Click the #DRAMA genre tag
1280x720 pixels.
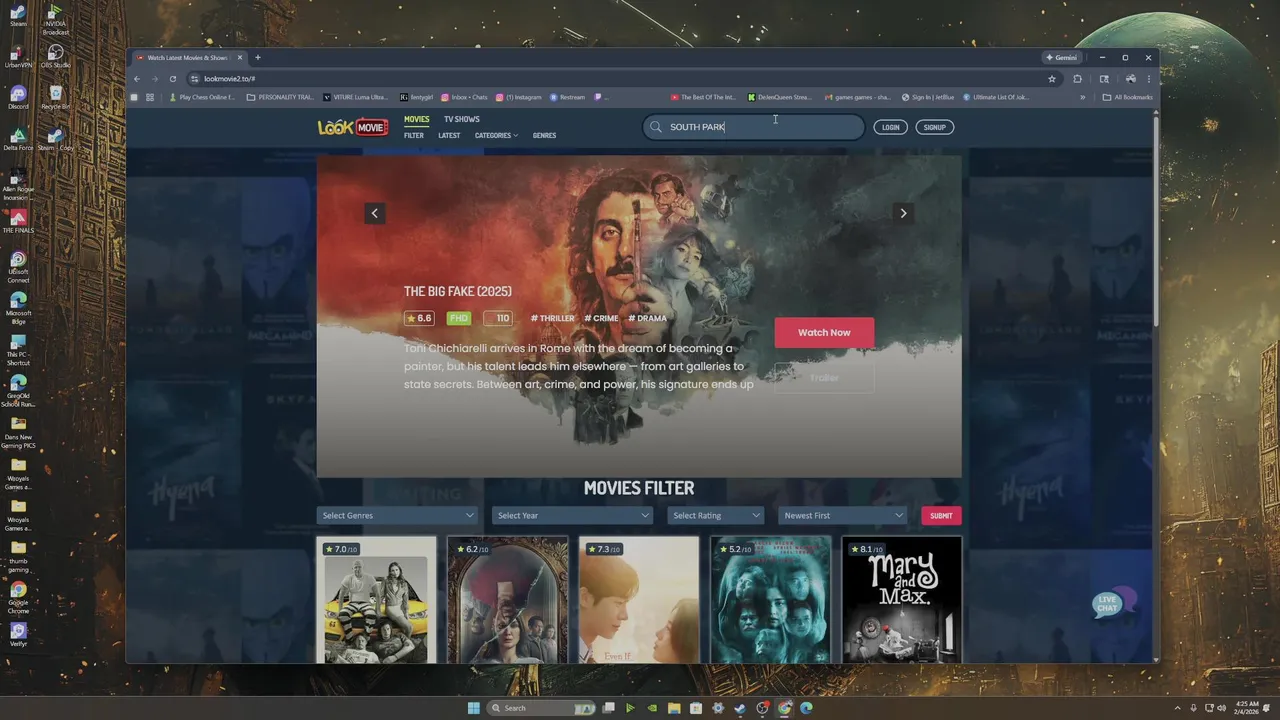tap(648, 318)
